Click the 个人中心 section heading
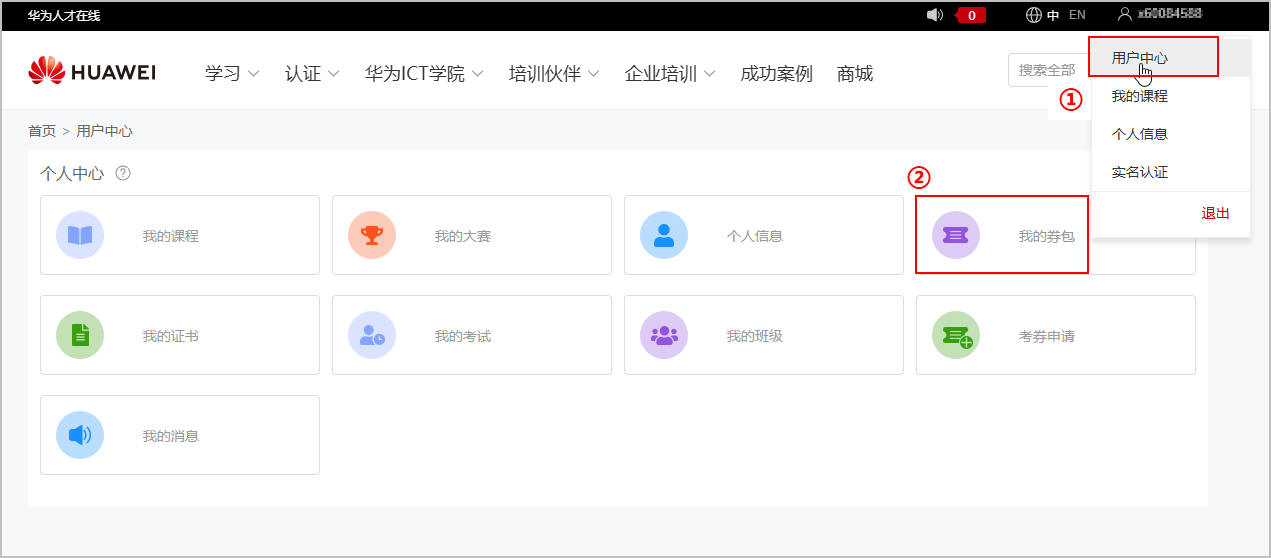1271x558 pixels. click(x=72, y=173)
